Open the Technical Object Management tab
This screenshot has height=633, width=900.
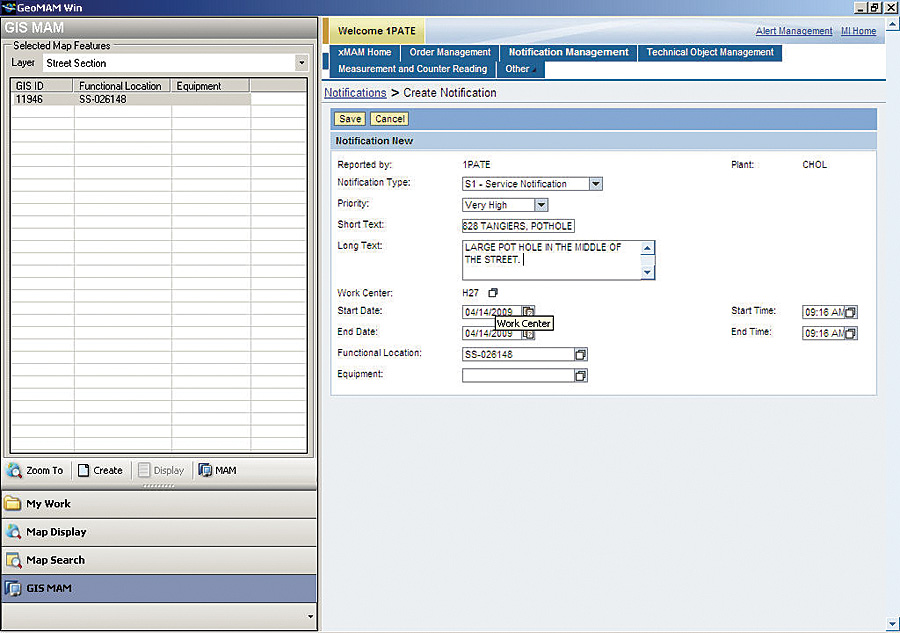tap(710, 52)
